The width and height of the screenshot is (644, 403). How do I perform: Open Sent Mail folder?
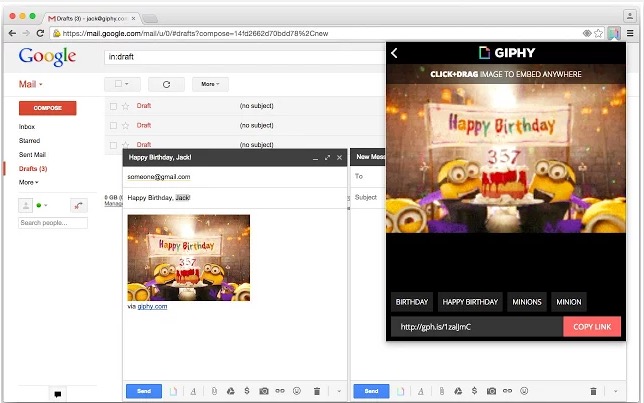pos(32,154)
